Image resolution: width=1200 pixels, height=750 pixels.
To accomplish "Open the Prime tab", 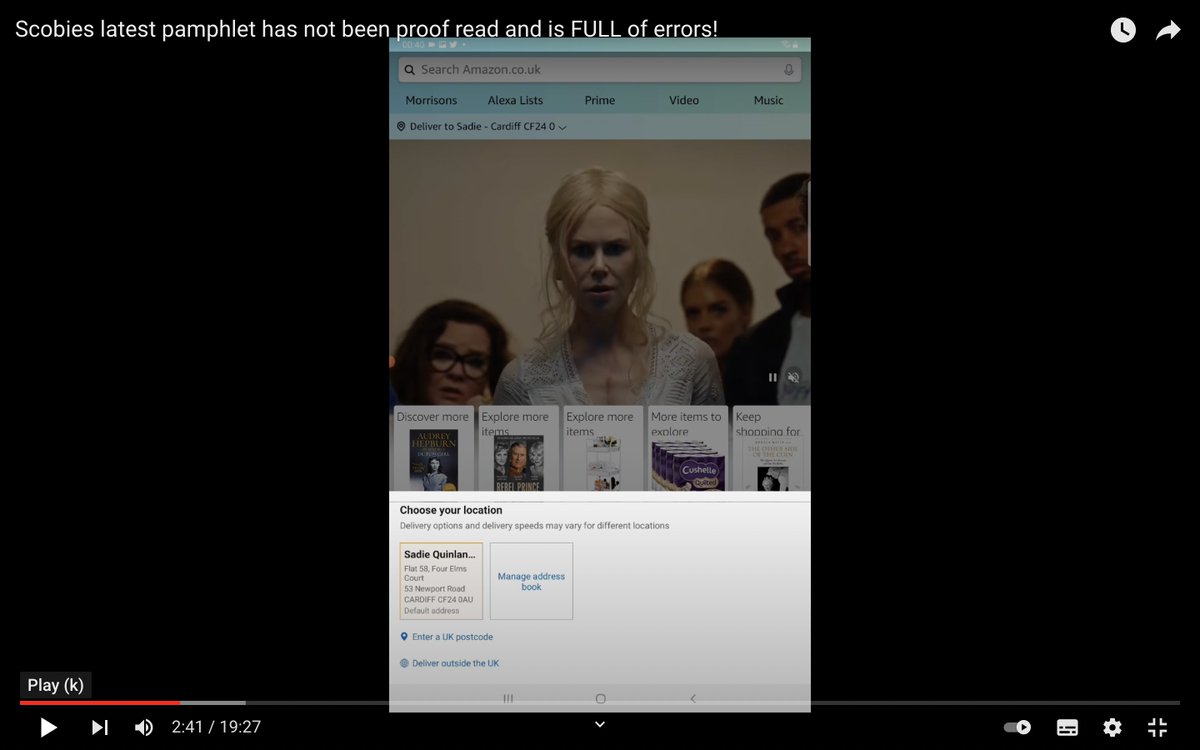I will 600,100.
